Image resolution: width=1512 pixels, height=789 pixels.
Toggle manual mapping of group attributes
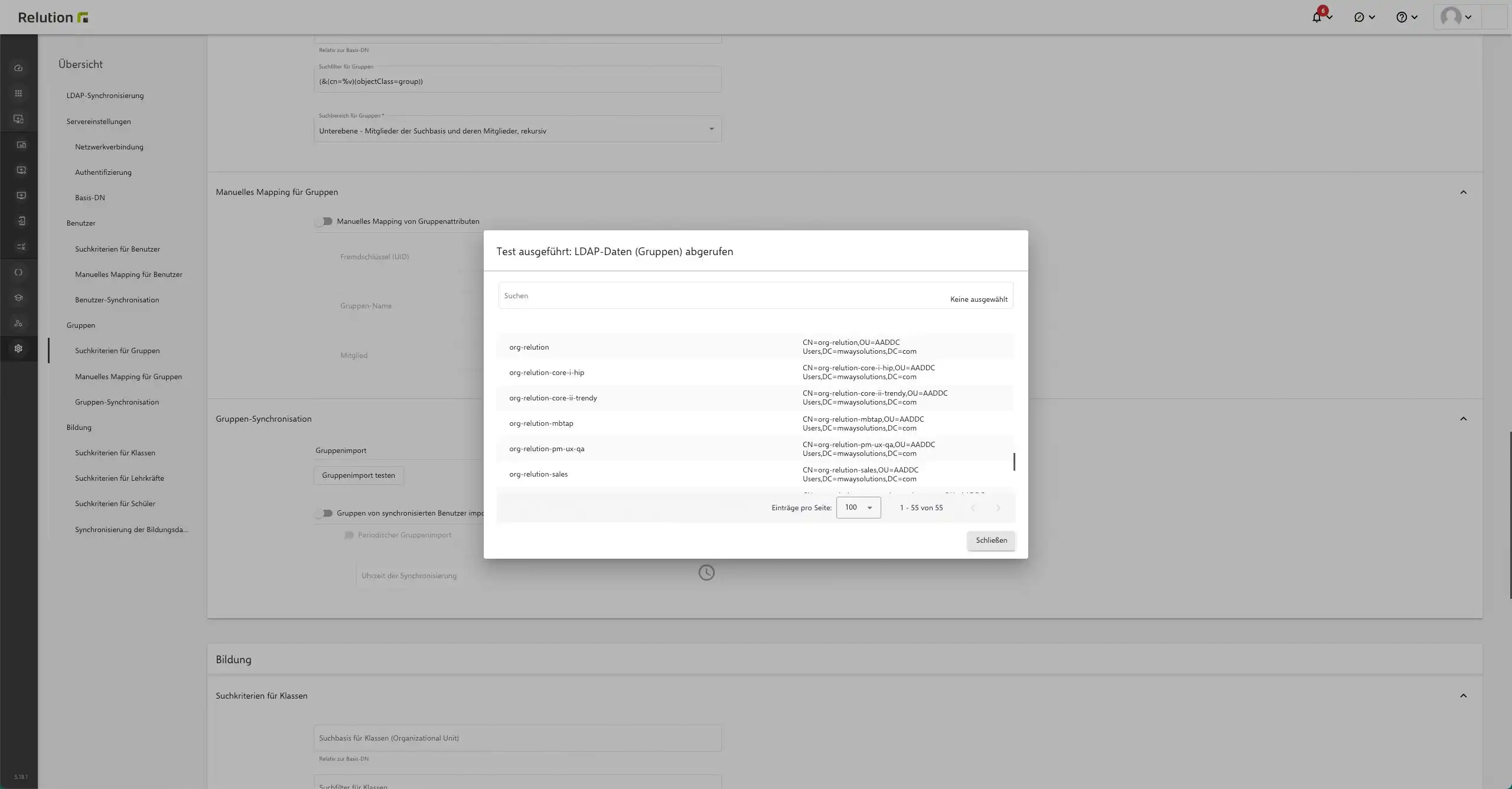coord(323,221)
